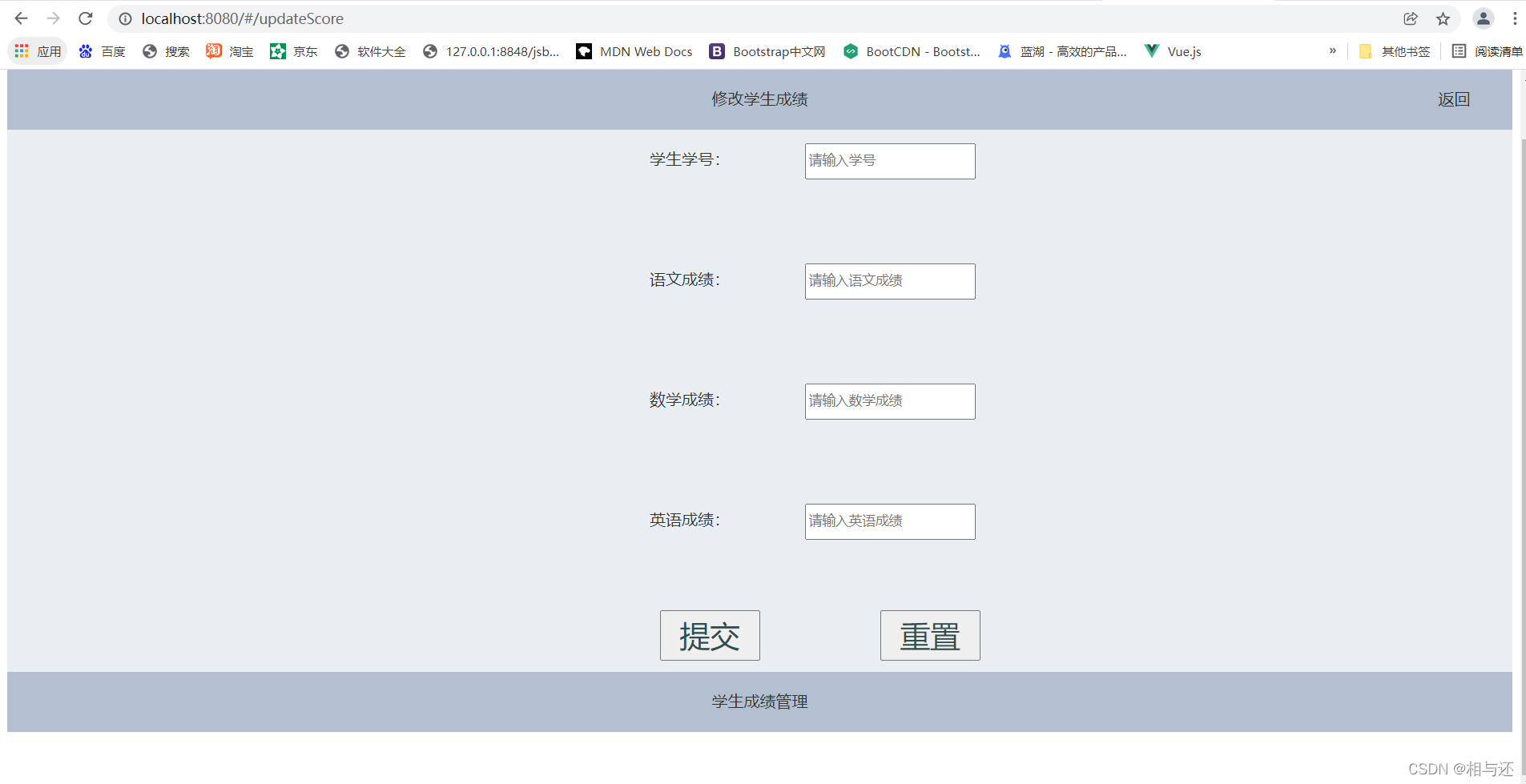The height and width of the screenshot is (784, 1526).
Task: Go back with the browser back arrow
Action: click(21, 18)
